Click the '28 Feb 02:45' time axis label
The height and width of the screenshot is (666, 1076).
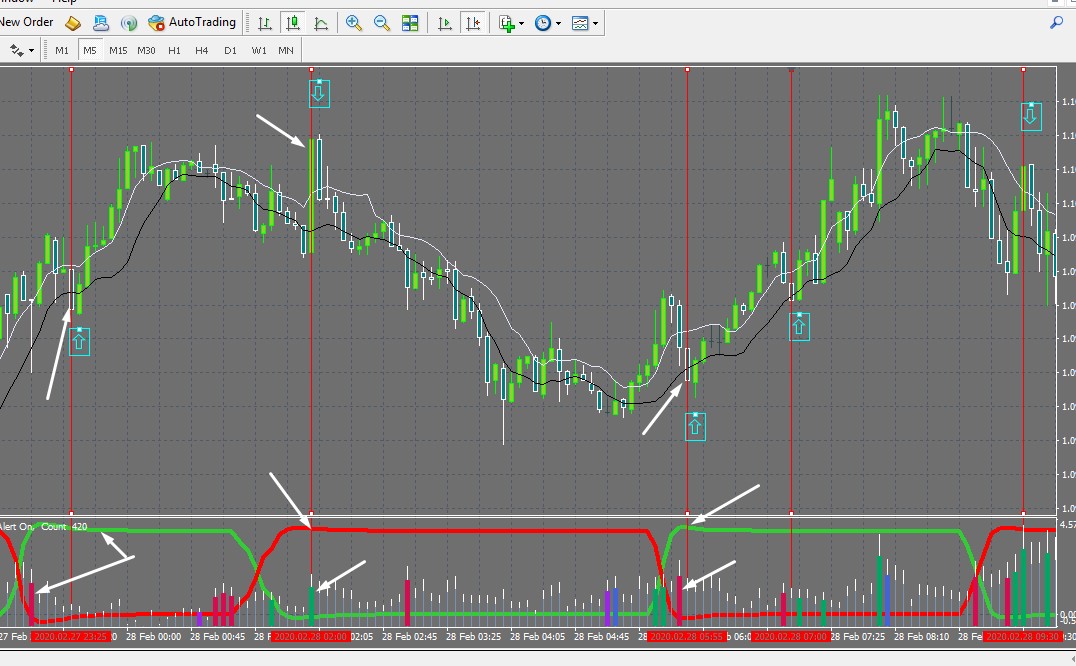(410, 637)
